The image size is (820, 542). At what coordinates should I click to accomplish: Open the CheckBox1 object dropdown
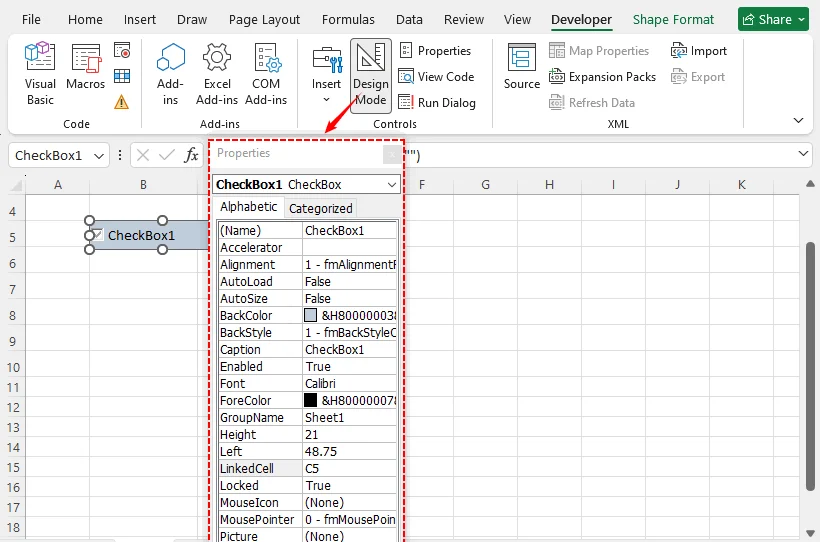(x=392, y=185)
